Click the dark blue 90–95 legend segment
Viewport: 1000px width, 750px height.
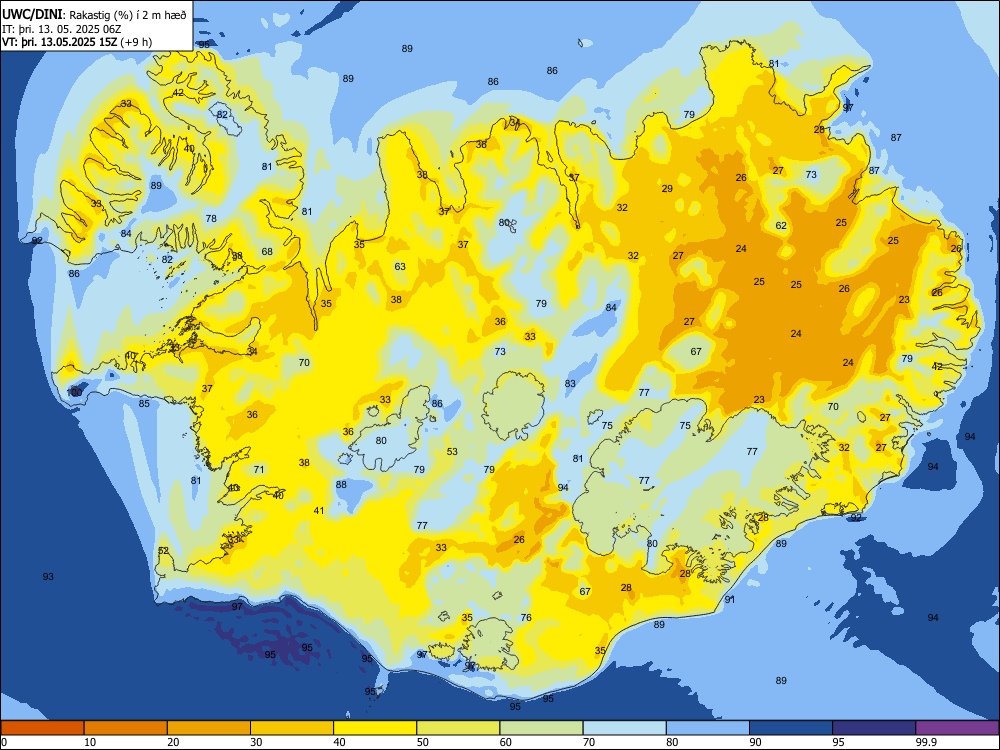click(x=791, y=728)
